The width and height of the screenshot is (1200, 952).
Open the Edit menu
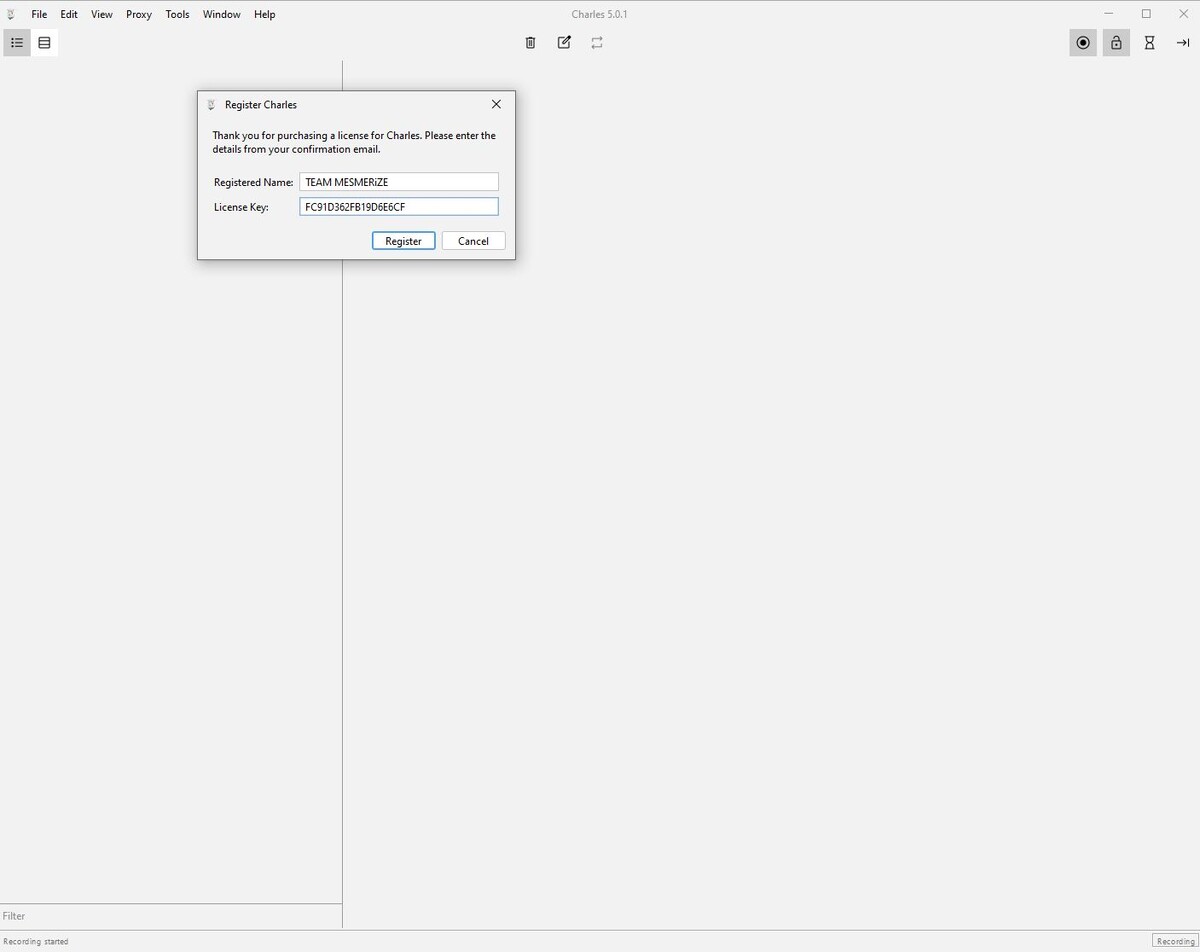pyautogui.click(x=69, y=14)
